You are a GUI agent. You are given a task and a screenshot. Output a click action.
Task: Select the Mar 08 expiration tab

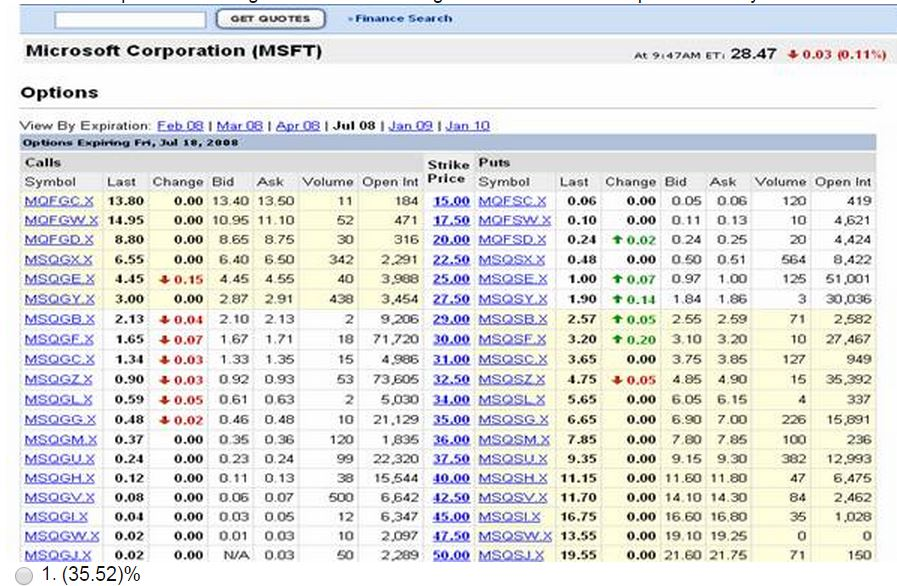240,125
